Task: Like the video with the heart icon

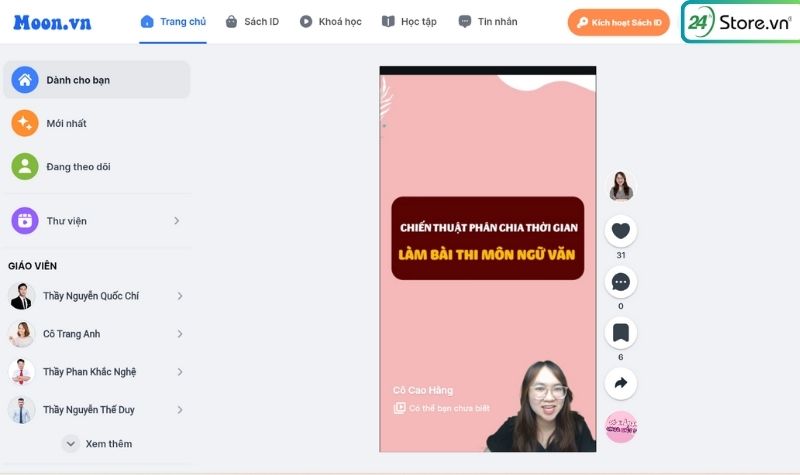Action: 620,231
